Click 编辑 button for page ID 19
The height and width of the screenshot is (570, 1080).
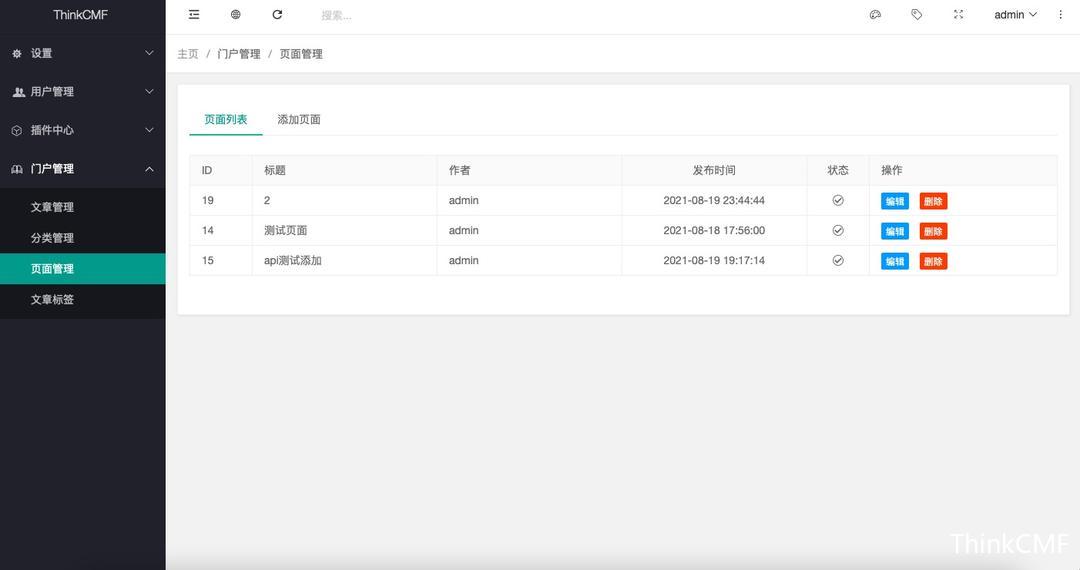click(x=894, y=201)
